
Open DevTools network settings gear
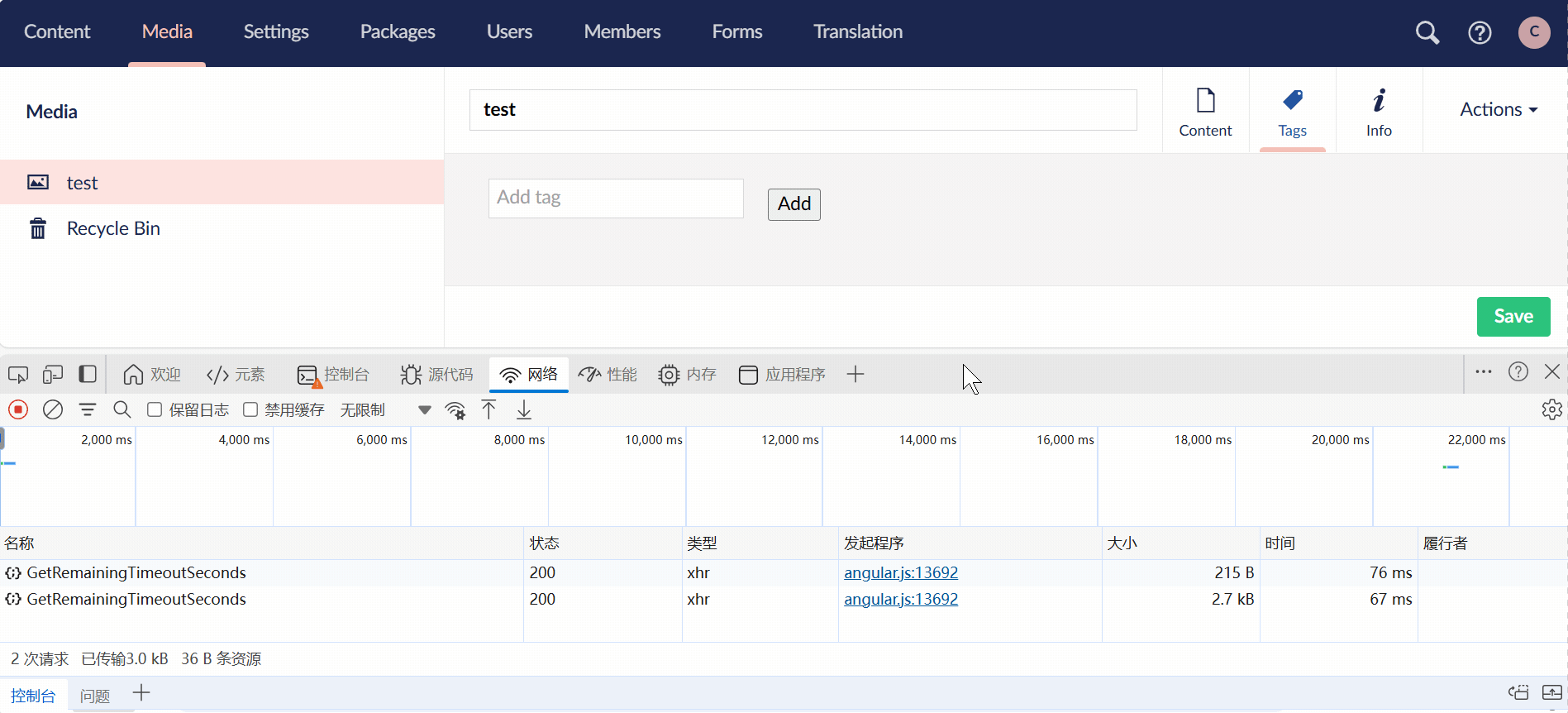[x=1551, y=409]
